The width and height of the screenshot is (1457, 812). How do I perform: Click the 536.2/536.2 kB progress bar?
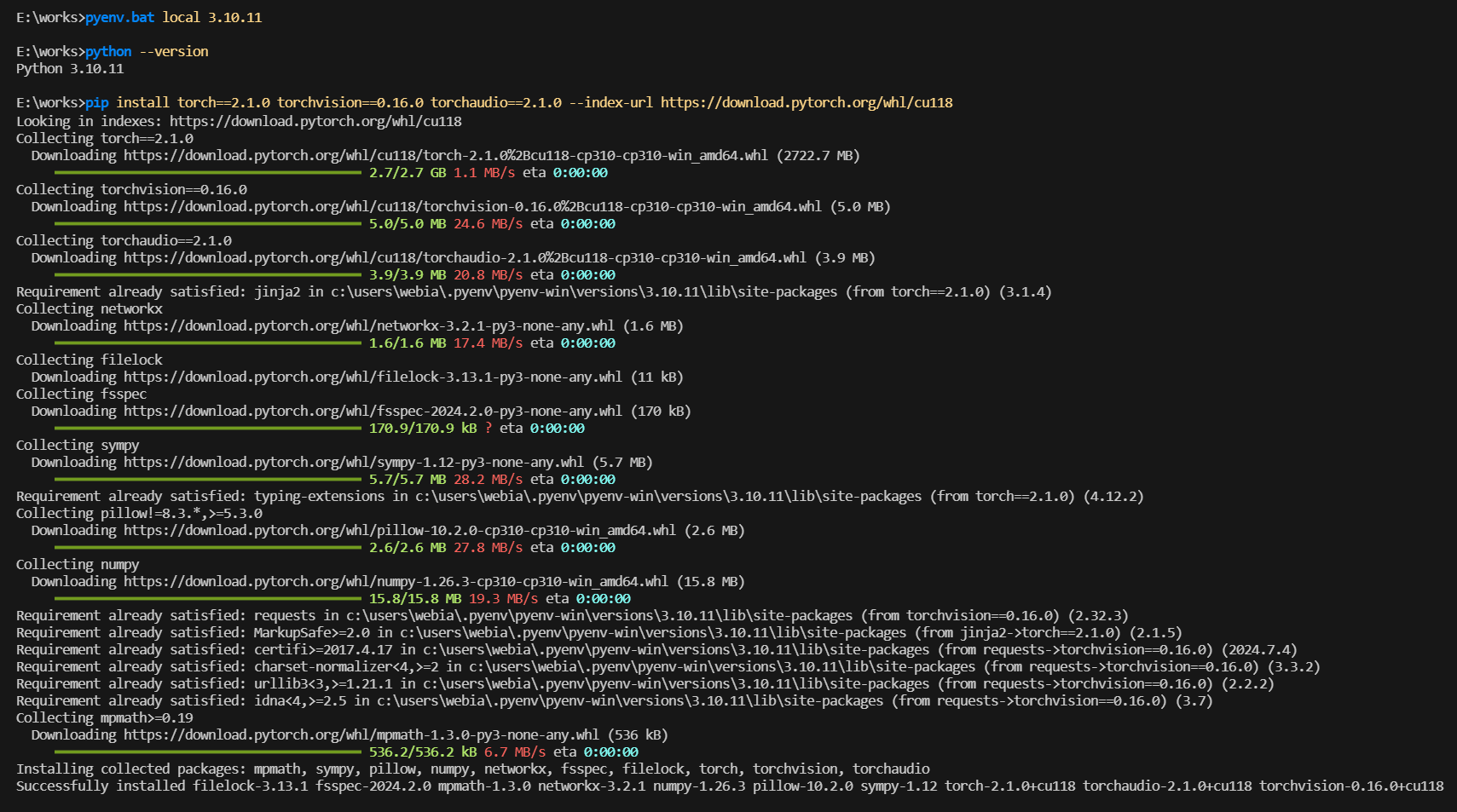click(x=208, y=752)
